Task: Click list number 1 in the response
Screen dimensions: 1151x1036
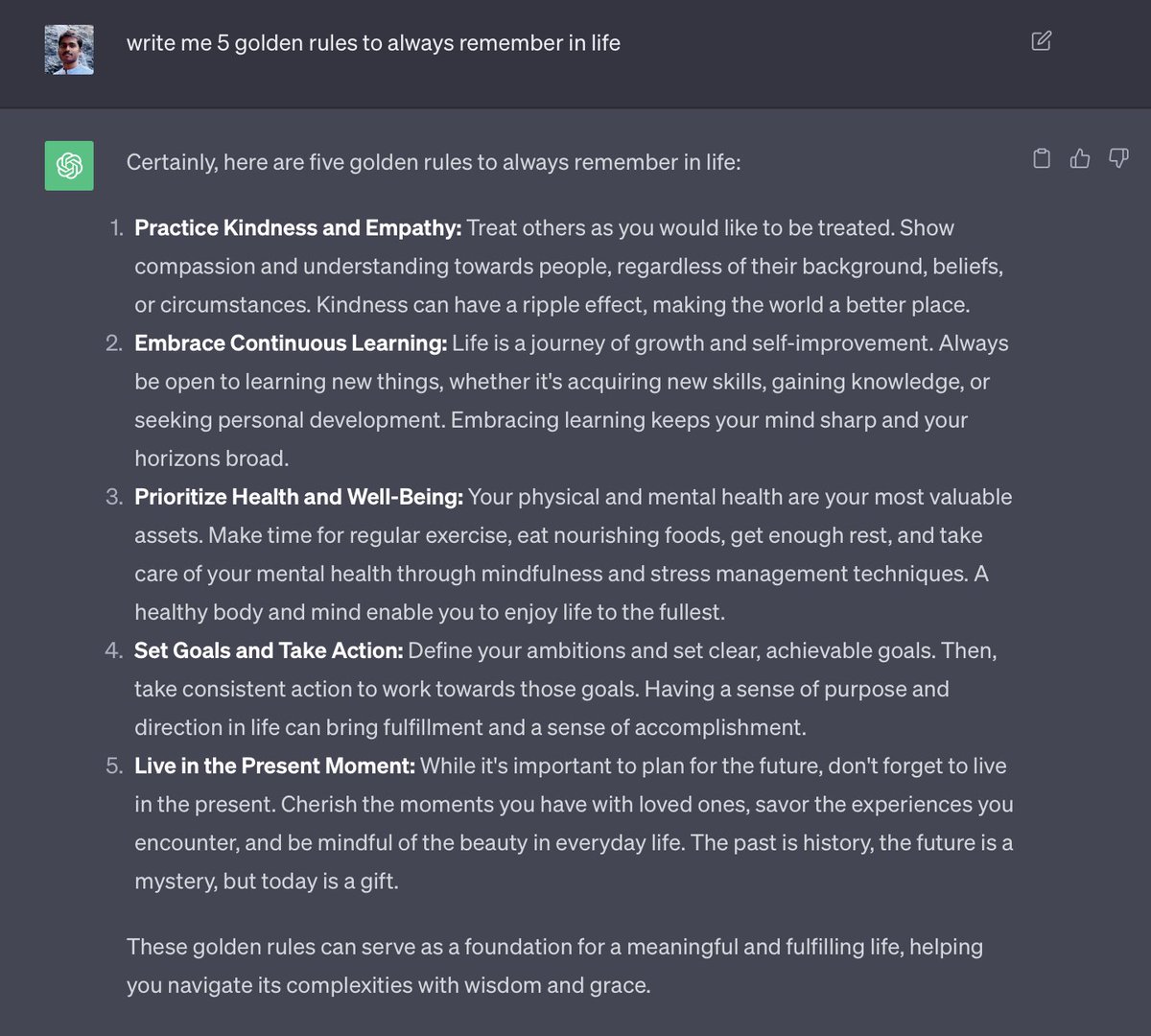Action: 116,228
